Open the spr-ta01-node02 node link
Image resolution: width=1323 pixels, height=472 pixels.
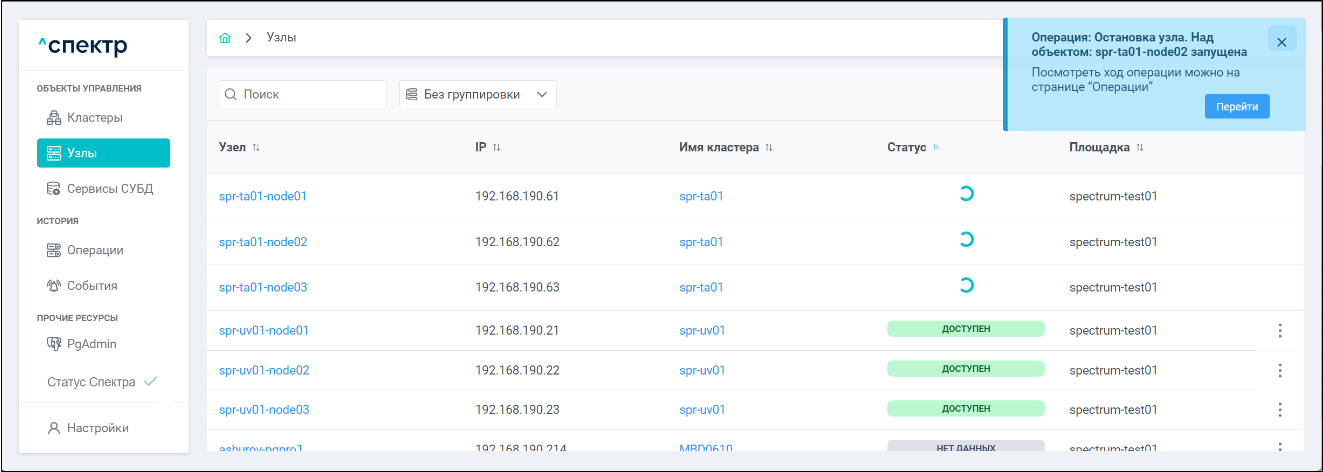263,242
